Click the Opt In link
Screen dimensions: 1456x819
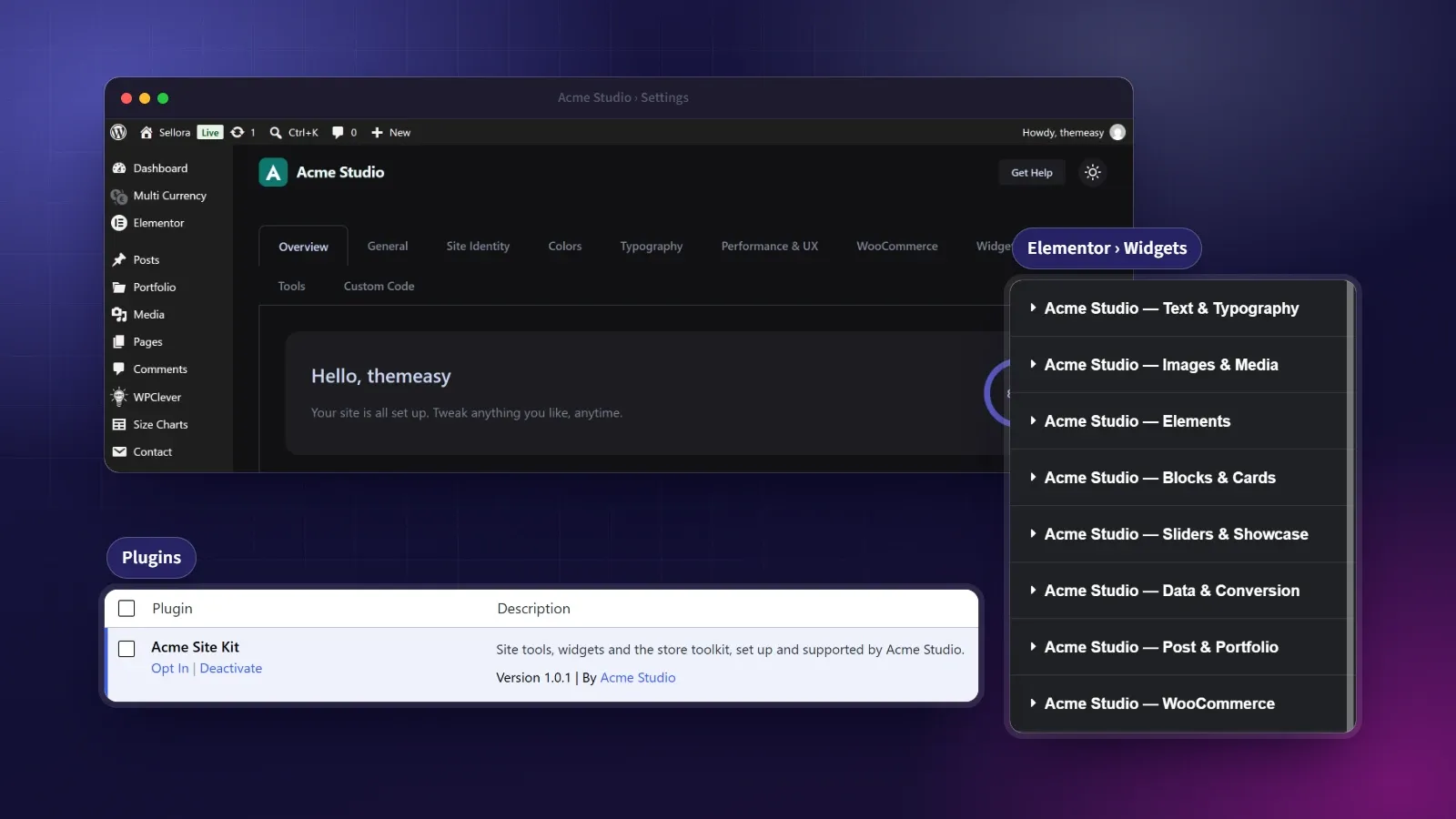point(170,668)
